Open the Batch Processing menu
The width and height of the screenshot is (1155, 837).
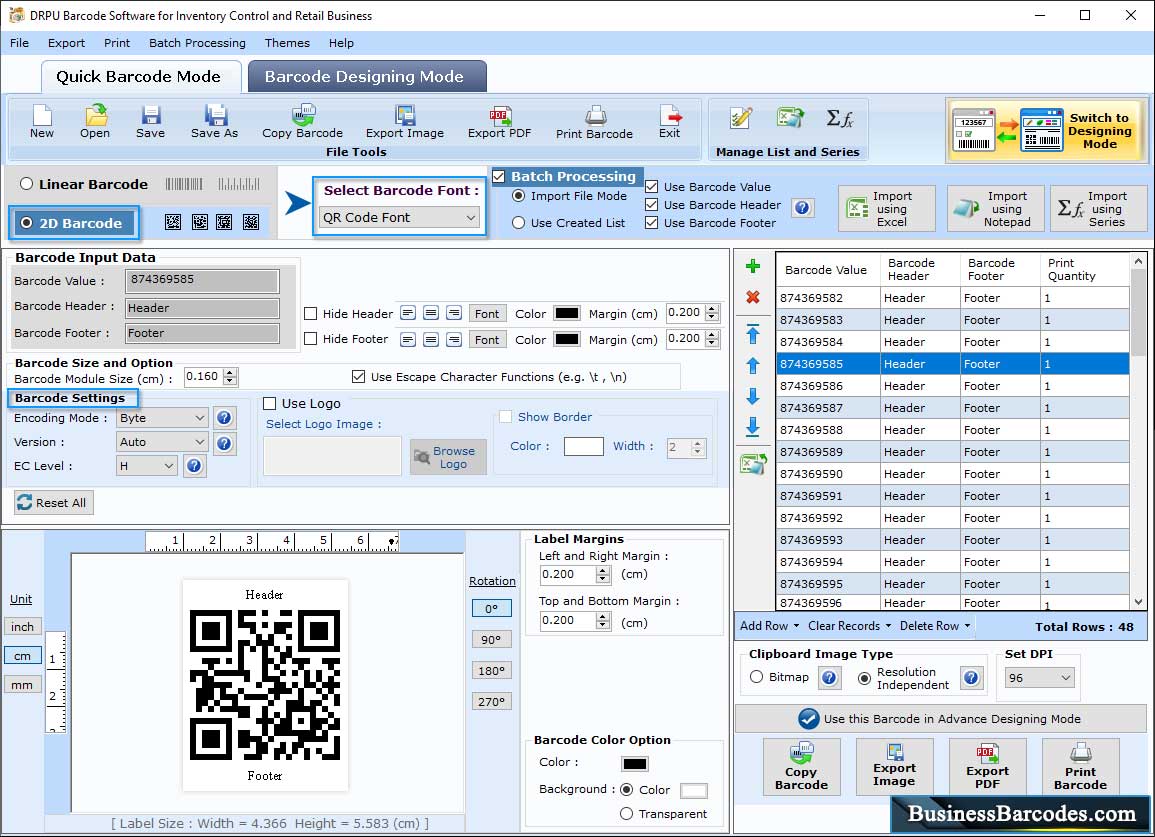(x=197, y=43)
